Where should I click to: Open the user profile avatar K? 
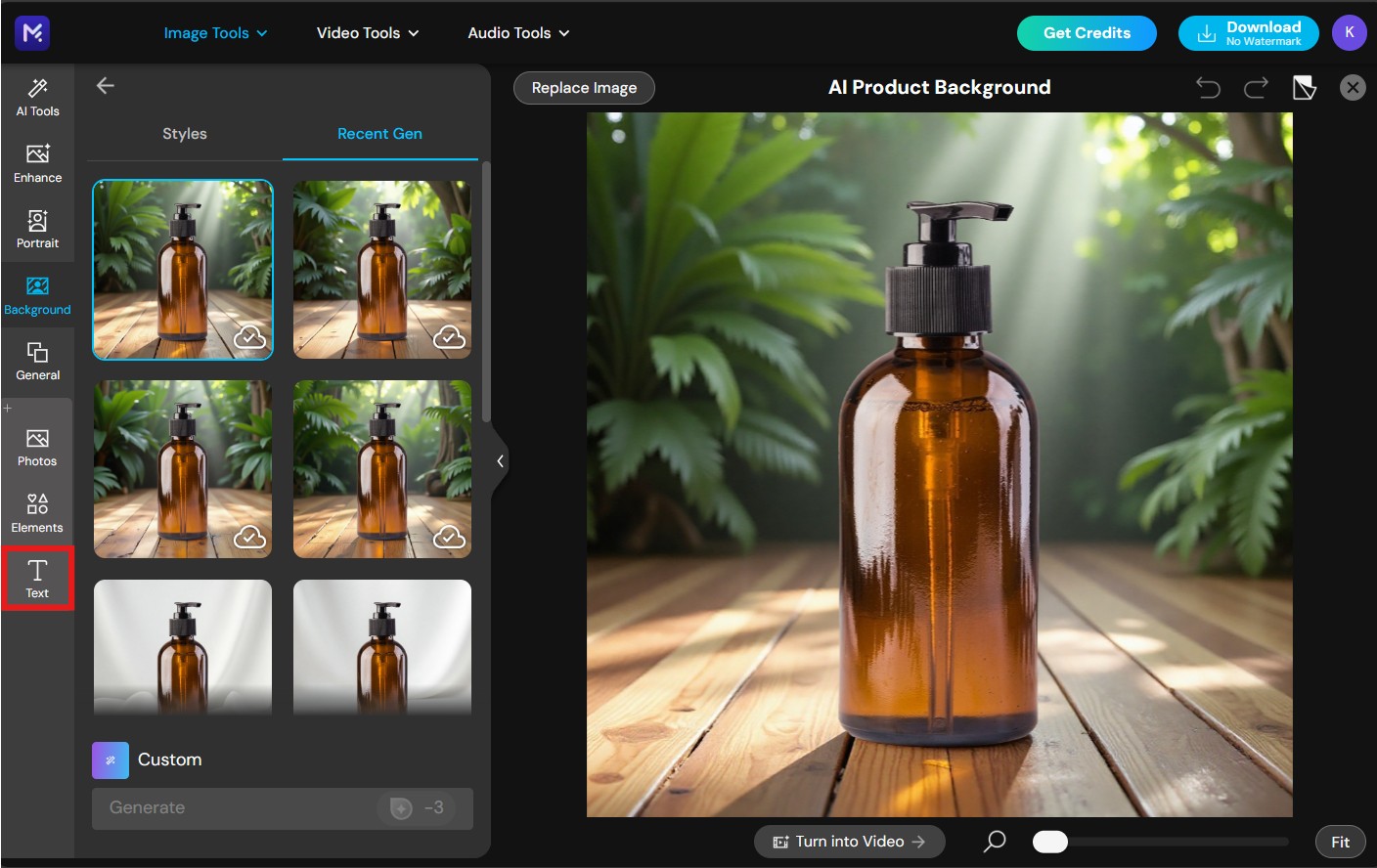(x=1350, y=32)
